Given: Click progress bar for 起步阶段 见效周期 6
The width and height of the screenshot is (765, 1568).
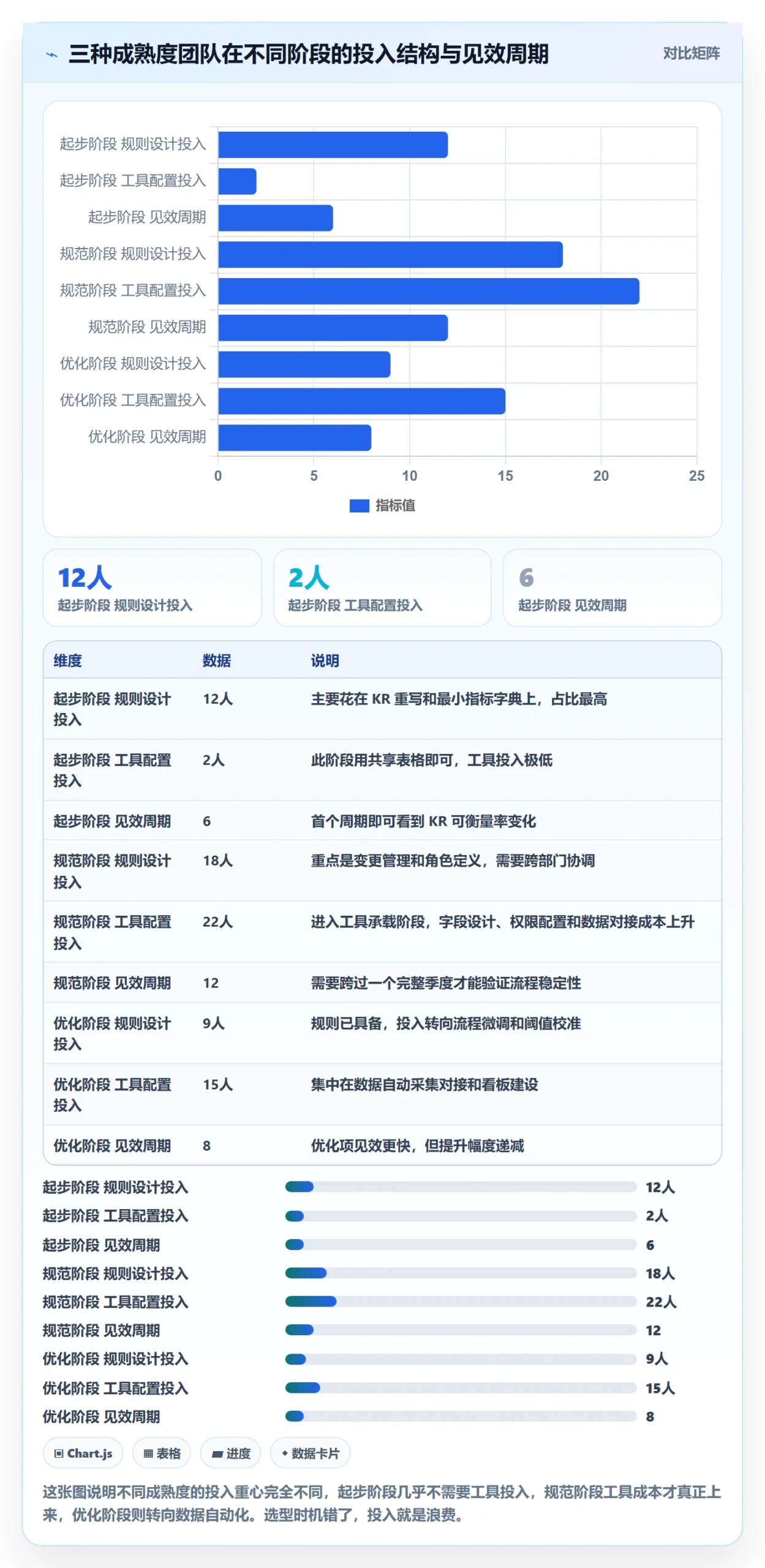Looking at the screenshot, I should 461,1245.
